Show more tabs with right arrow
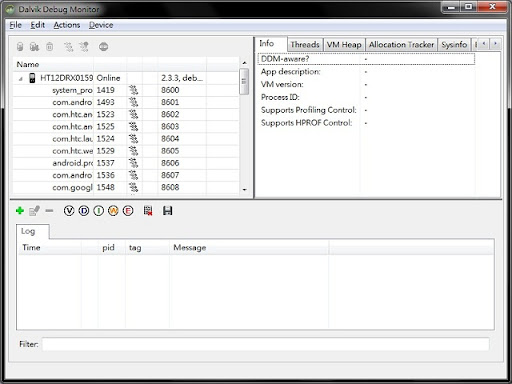512x384 pixels. [495, 44]
